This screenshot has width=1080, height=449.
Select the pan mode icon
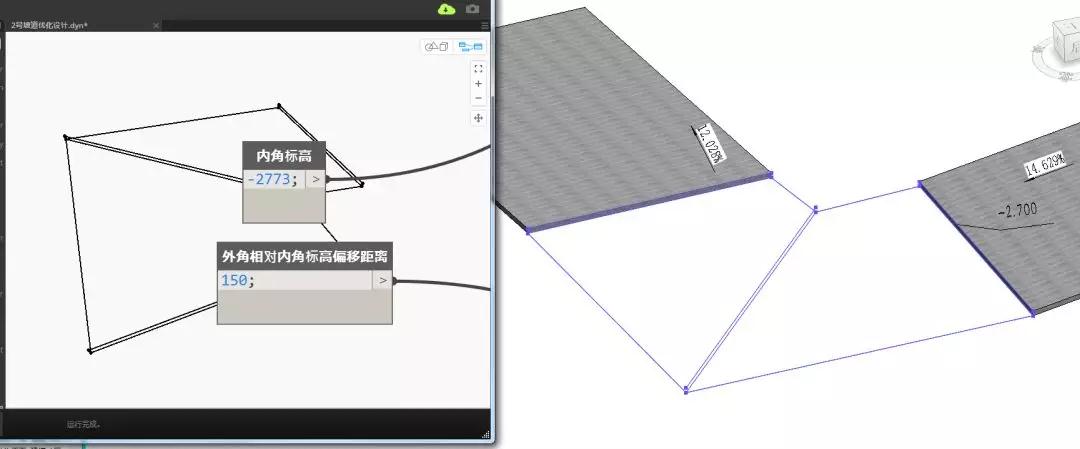[478, 118]
